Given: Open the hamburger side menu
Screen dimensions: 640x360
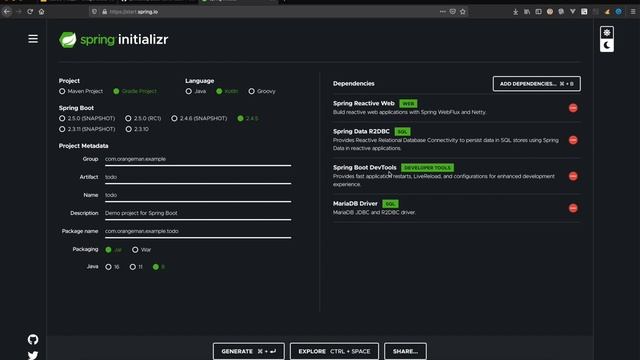Looking at the screenshot, I should [33, 39].
